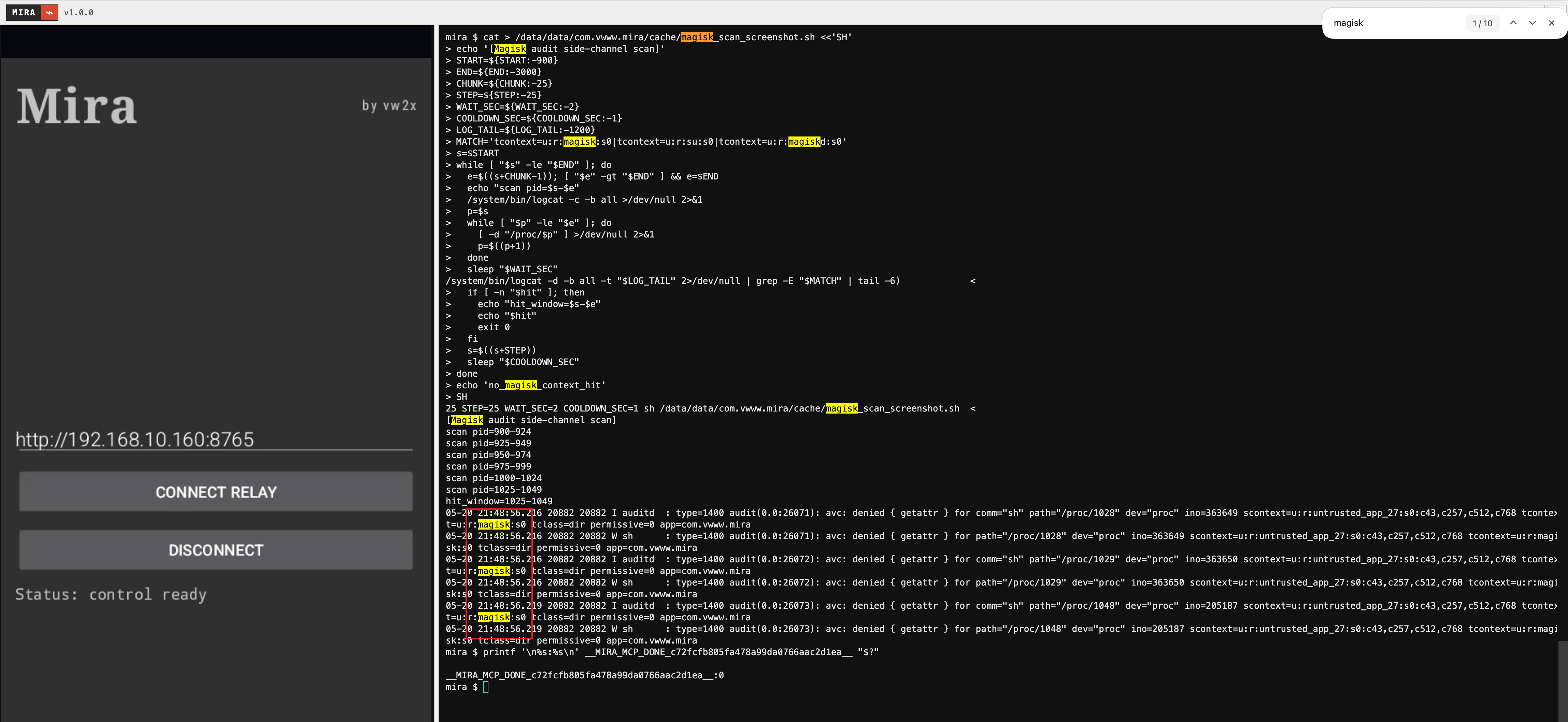Click the s=$((s+STEP)) line
This screenshot has width=1568, height=722.
(491, 350)
